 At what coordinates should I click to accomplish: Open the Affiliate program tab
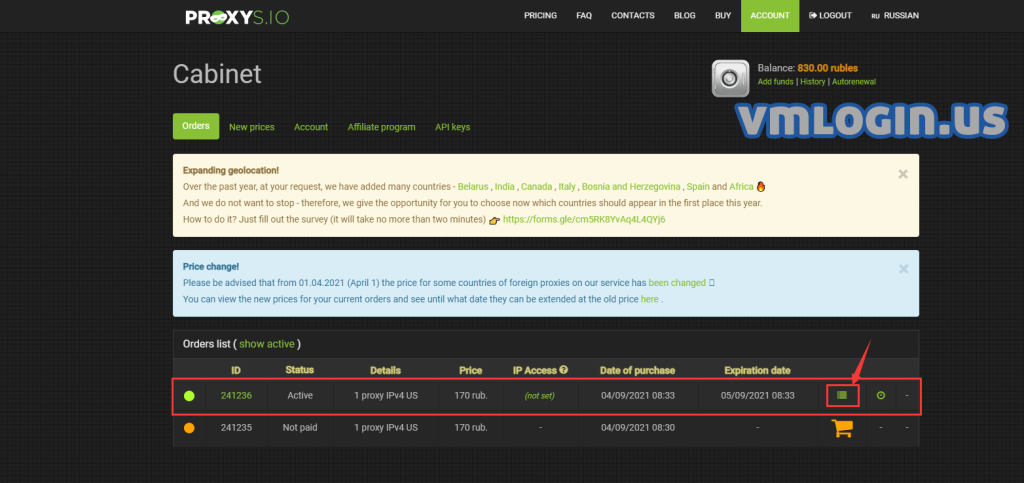click(x=381, y=127)
